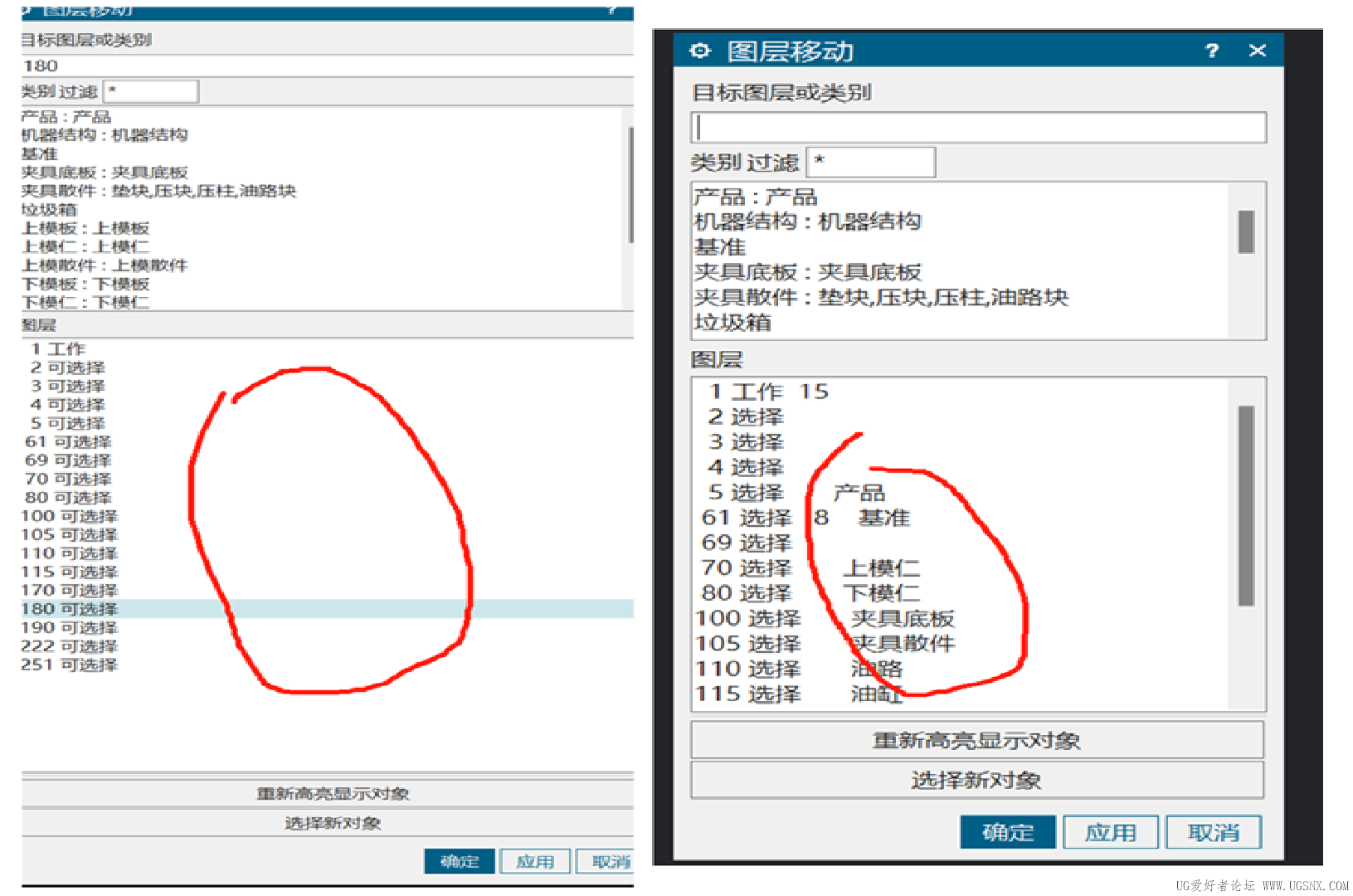The image size is (1353, 896).
Task: Select 产品 : 产品 category in right dialog
Action: tap(755, 197)
